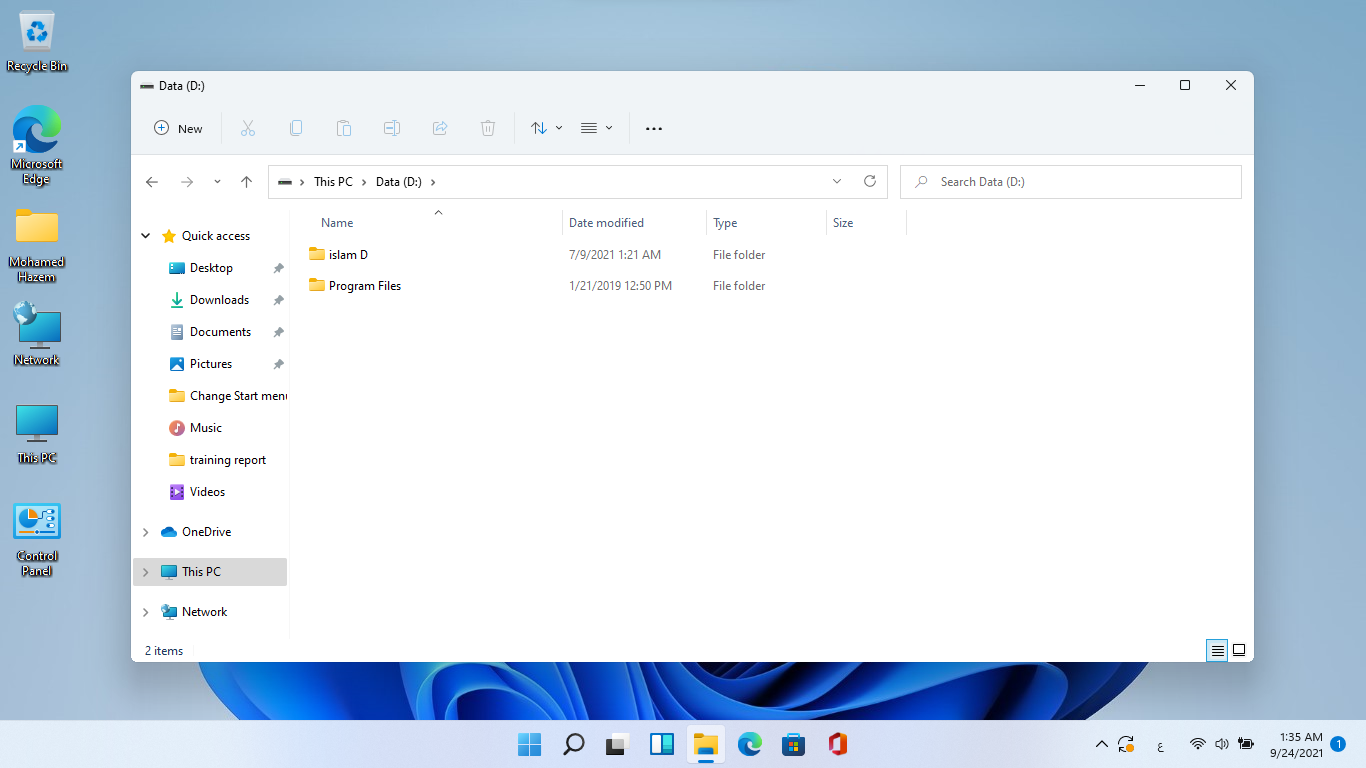The image size is (1366, 768).
Task: Open the address bar history dropdown
Action: click(837, 181)
